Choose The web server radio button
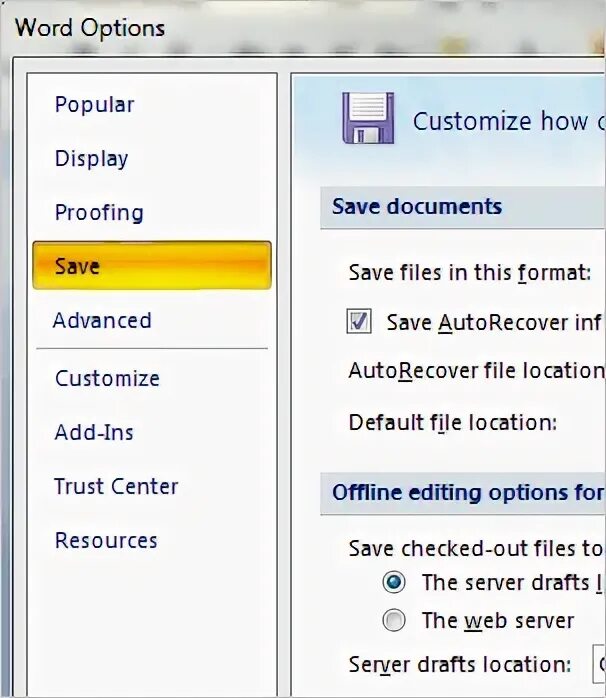606x698 pixels. pyautogui.click(x=394, y=621)
